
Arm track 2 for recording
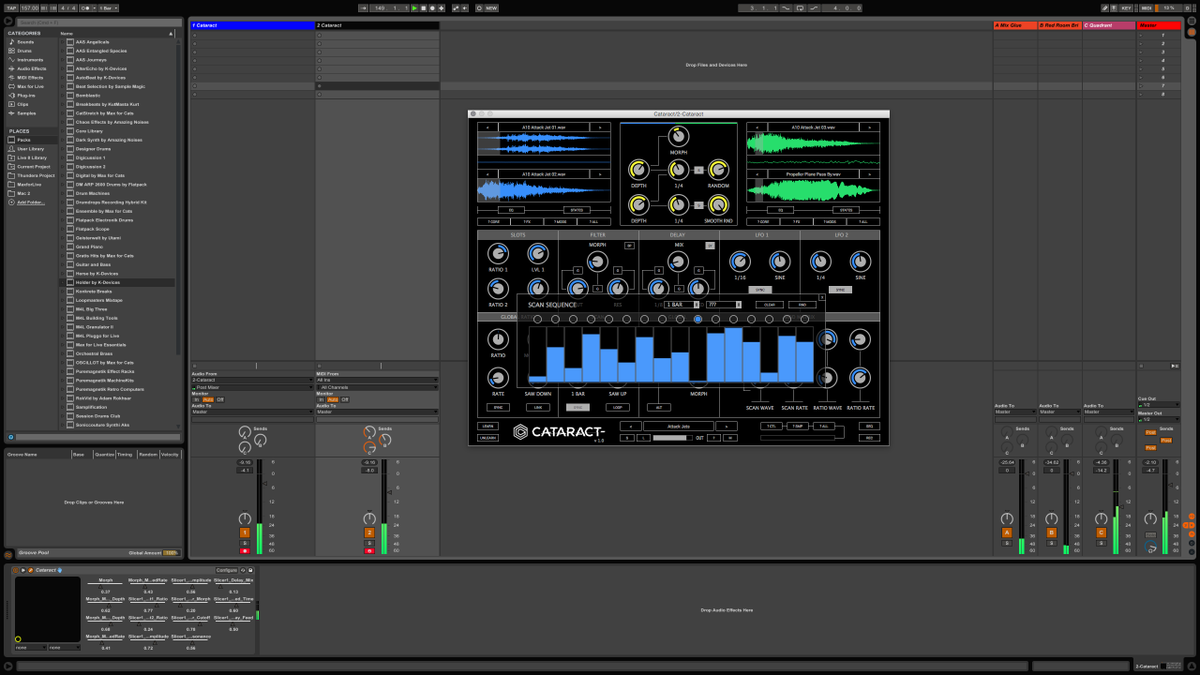tap(369, 551)
